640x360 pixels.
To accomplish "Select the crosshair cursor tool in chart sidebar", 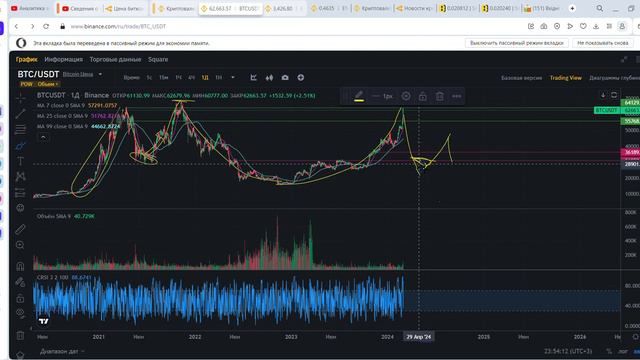I will pyautogui.click(x=20, y=98).
